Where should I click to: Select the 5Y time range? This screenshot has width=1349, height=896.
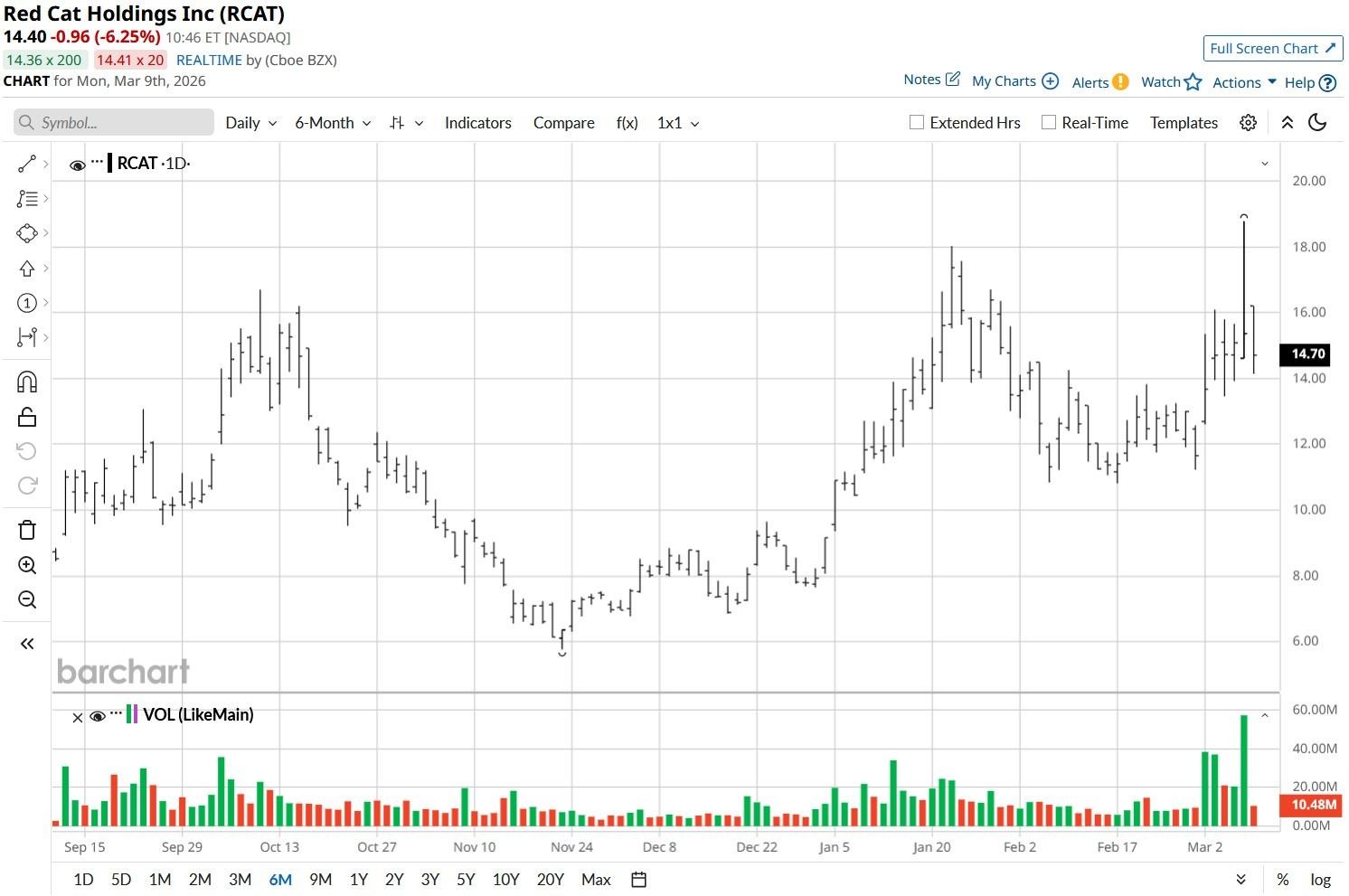466,880
